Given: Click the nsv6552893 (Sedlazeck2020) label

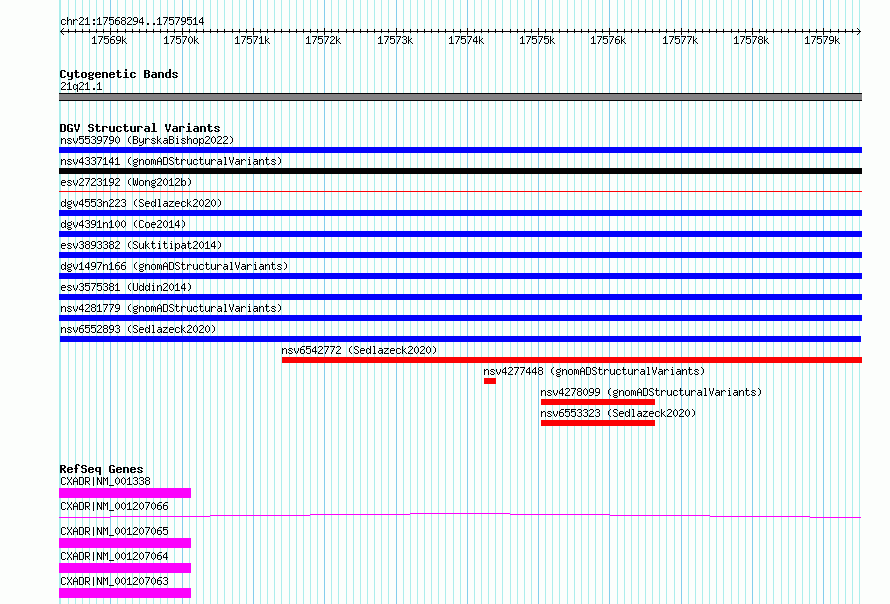Looking at the screenshot, I should click(138, 329).
